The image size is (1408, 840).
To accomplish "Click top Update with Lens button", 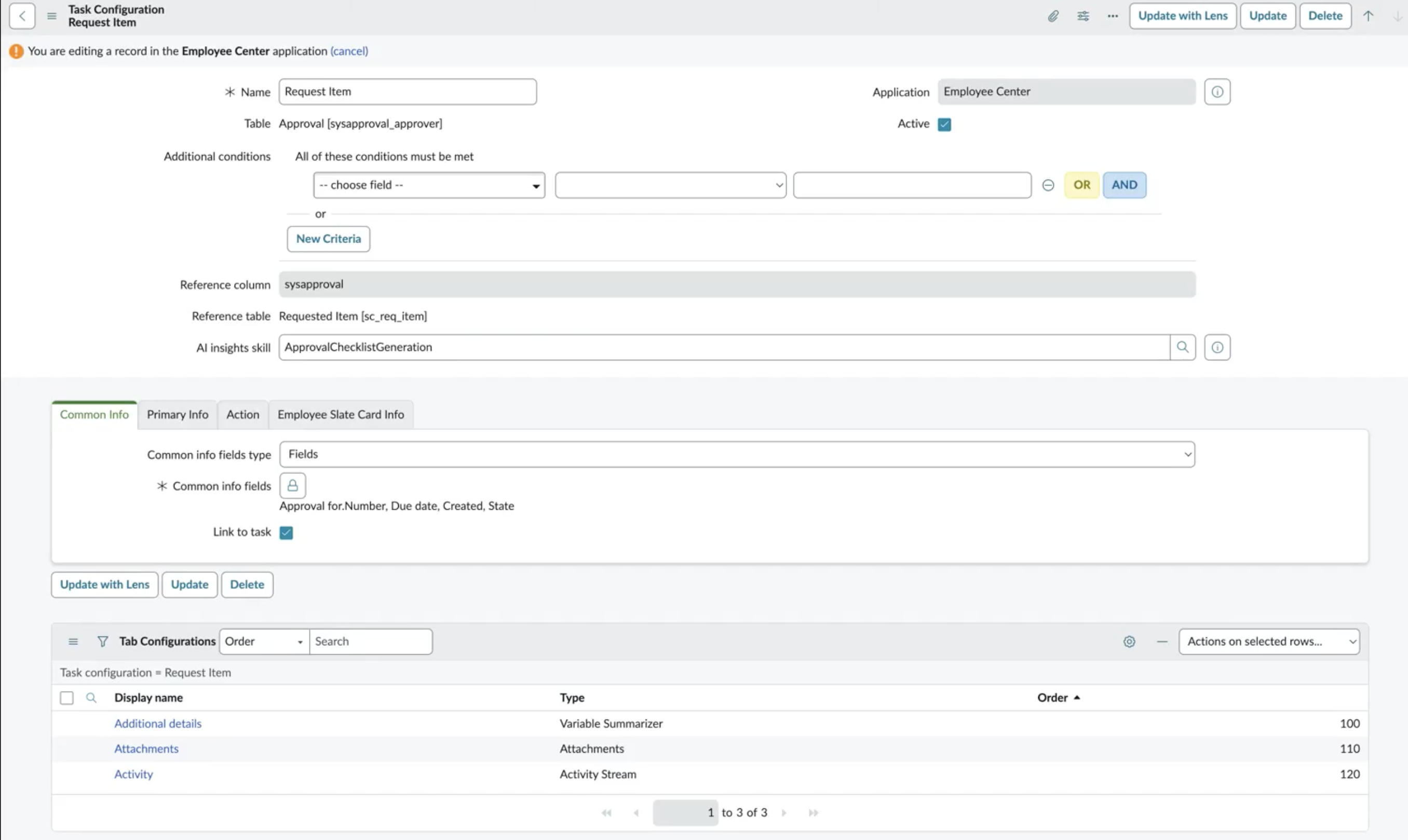I will [1183, 16].
